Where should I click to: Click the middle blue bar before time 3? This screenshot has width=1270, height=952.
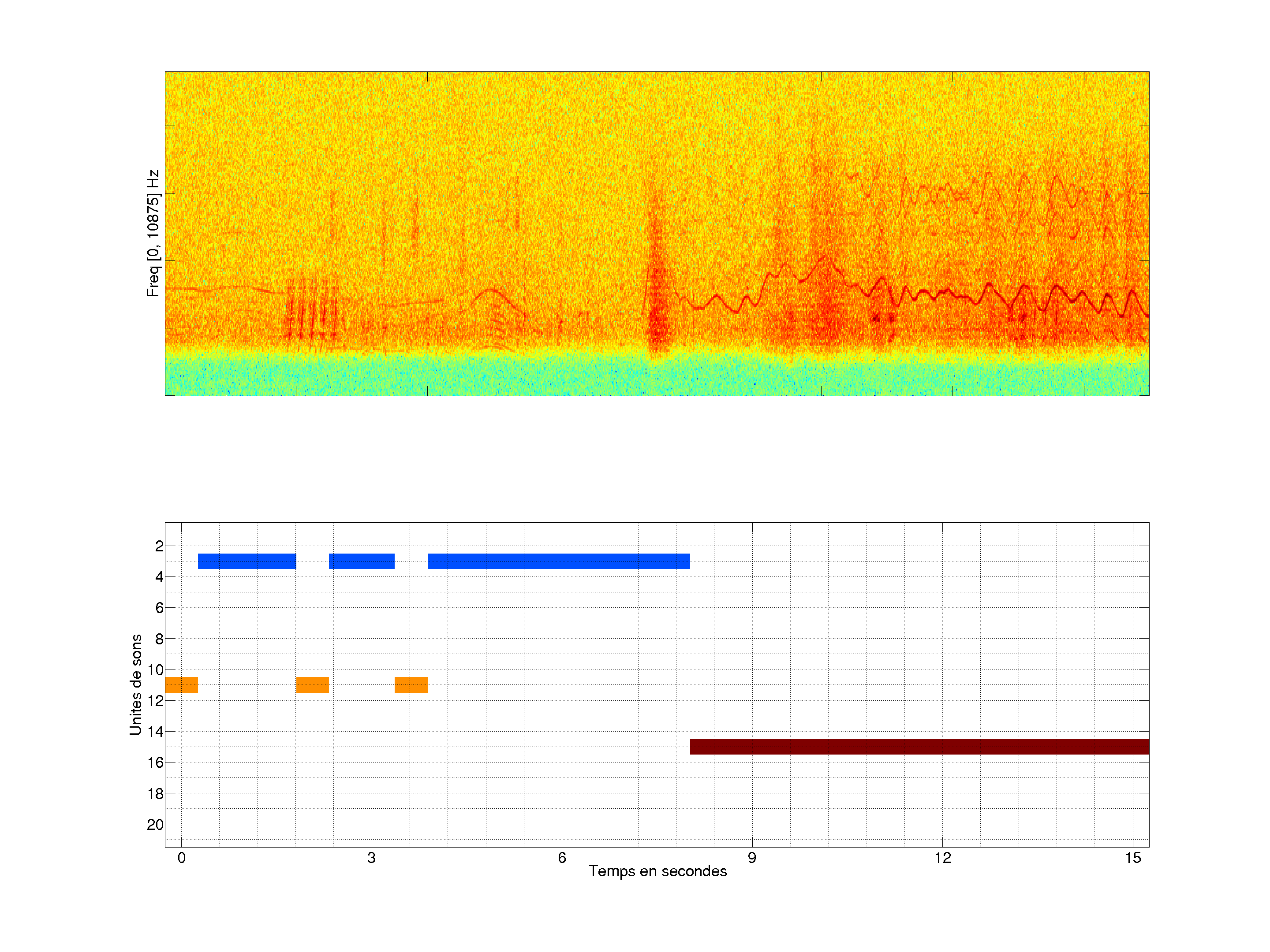361,561
